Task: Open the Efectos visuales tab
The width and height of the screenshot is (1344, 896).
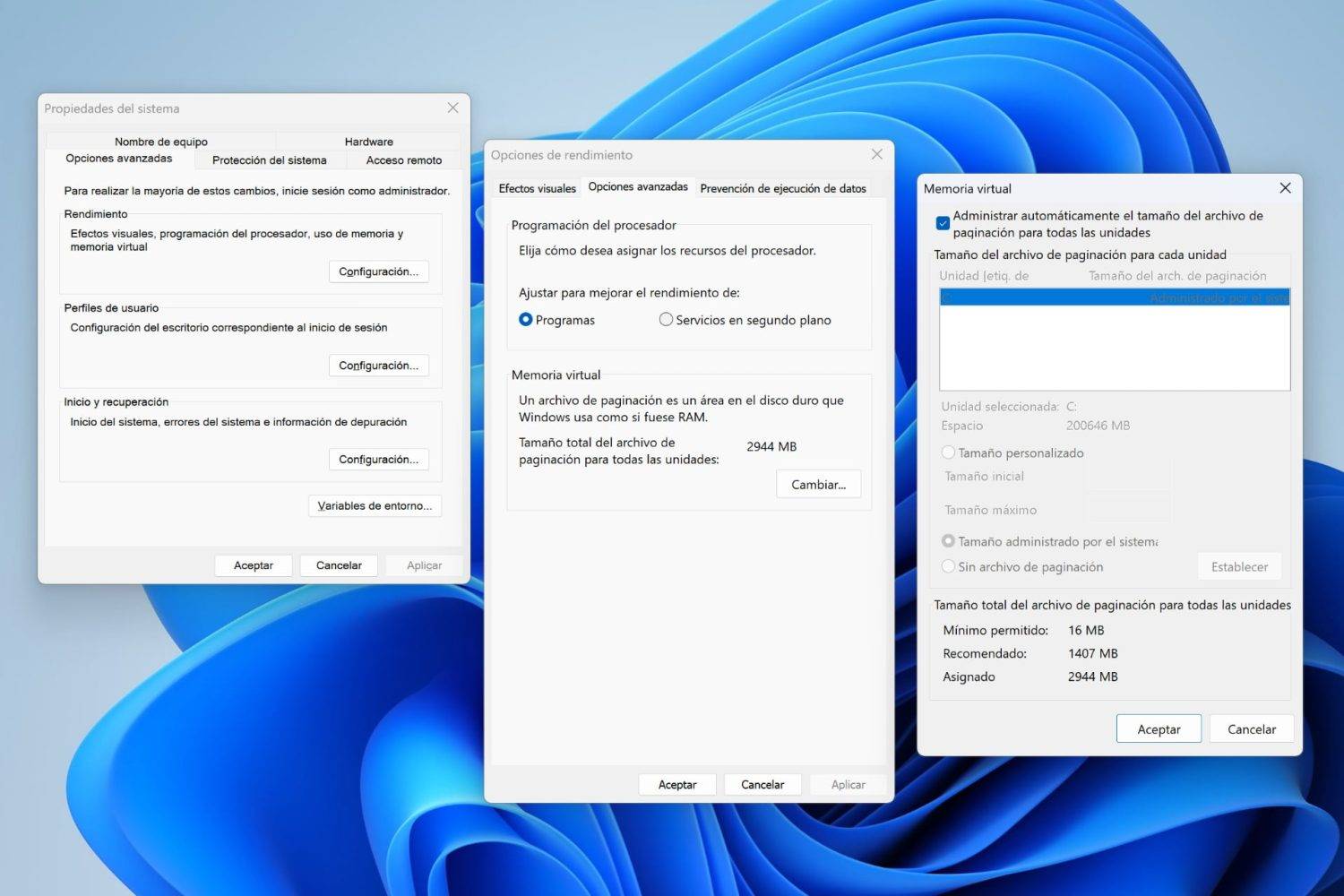Action: click(537, 188)
